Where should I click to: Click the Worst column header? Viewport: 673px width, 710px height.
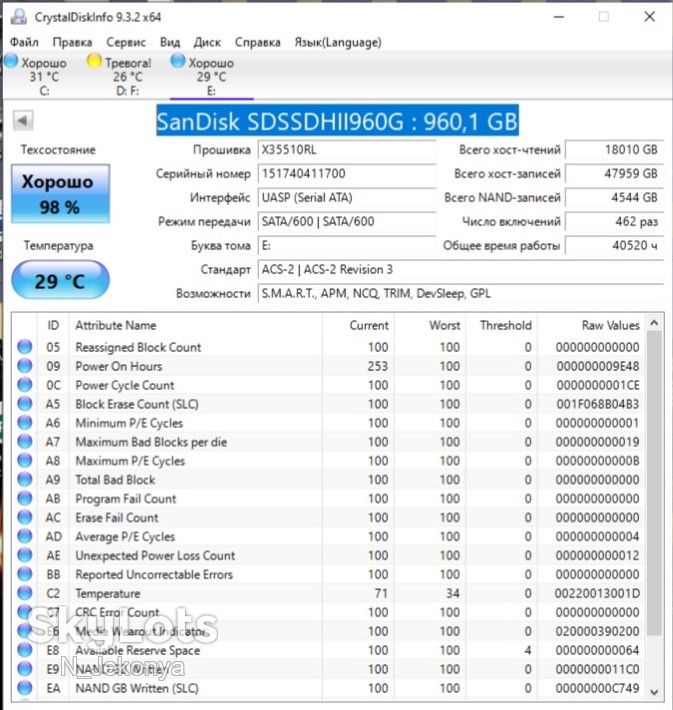coord(430,325)
